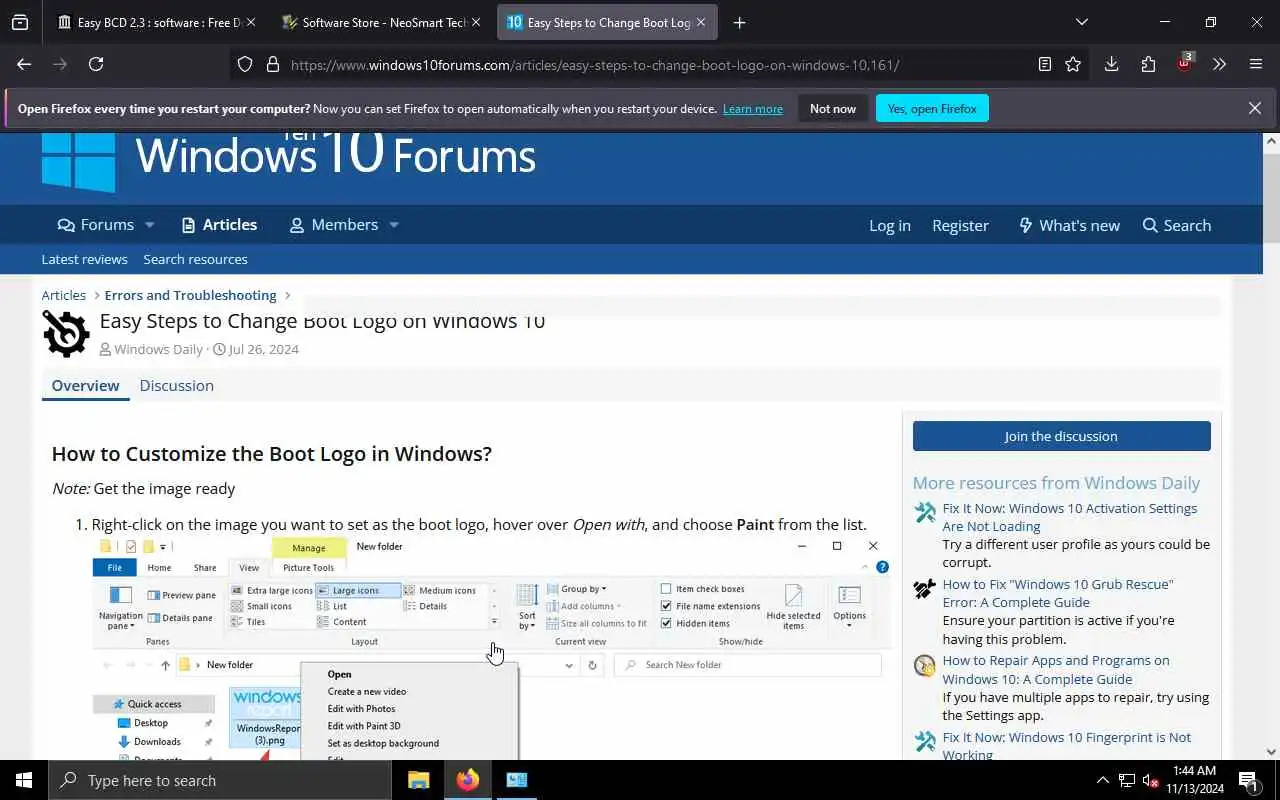Show more tools chevron in toolbar
This screenshot has height=800, width=1280.
click(x=1219, y=64)
